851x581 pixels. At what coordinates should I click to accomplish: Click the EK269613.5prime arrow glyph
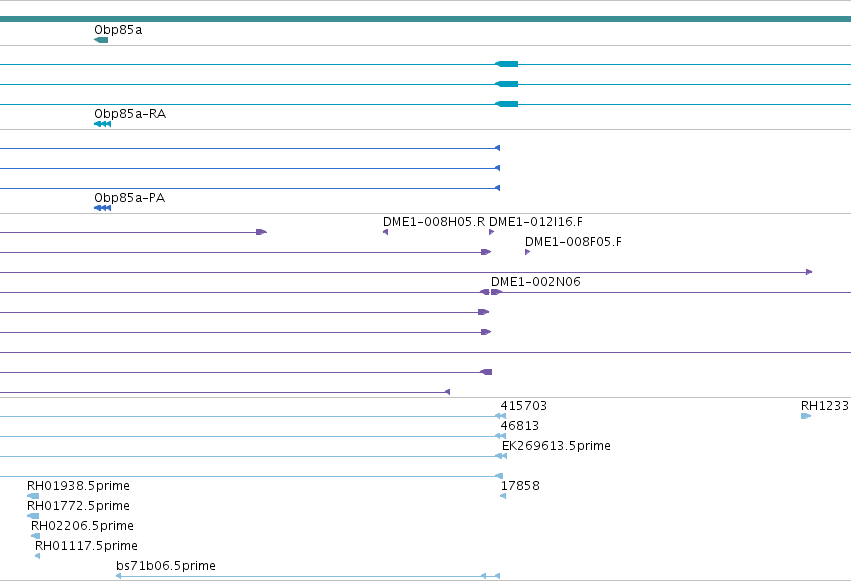[x=501, y=456]
